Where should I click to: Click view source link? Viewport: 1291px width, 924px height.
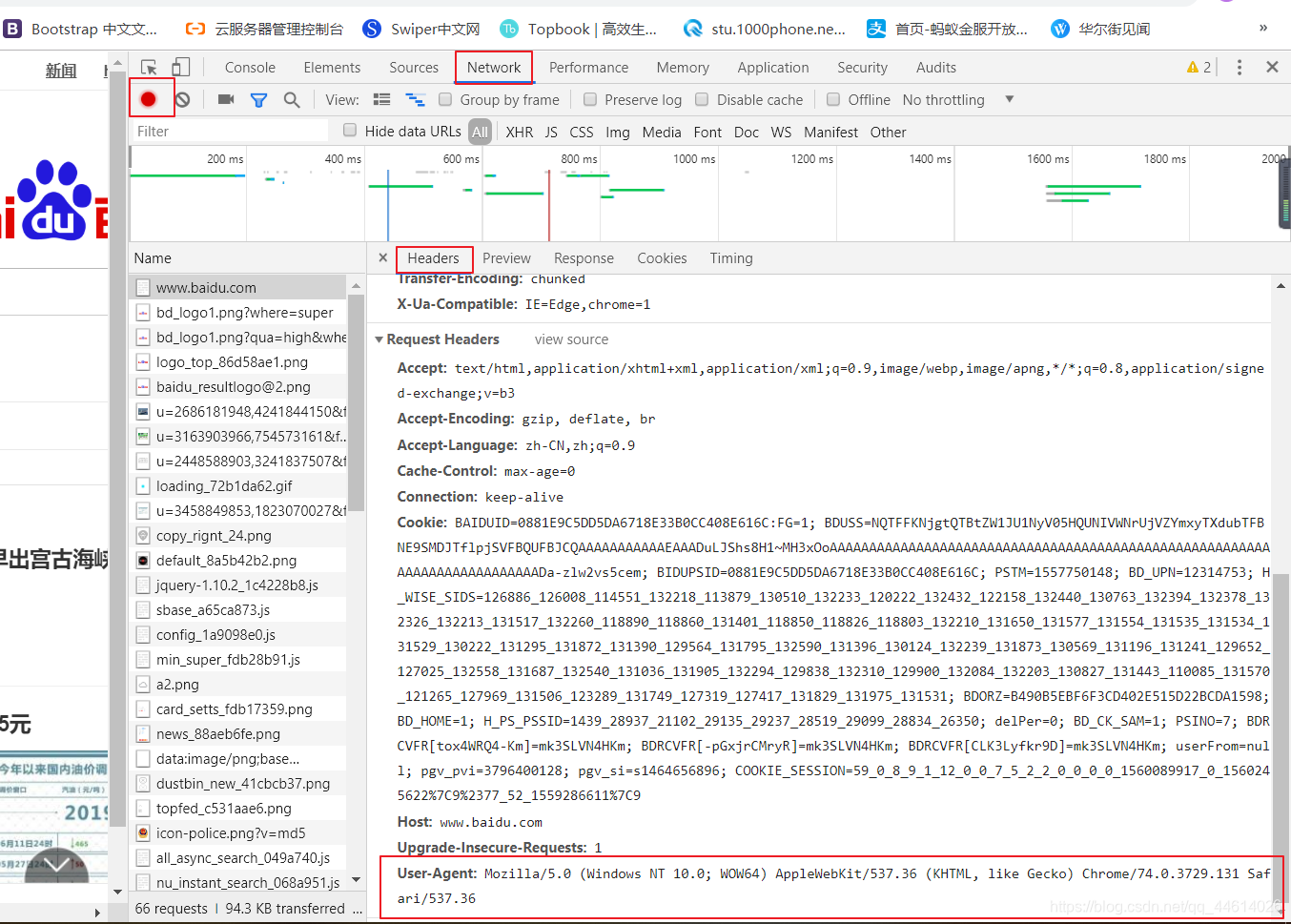pos(571,339)
